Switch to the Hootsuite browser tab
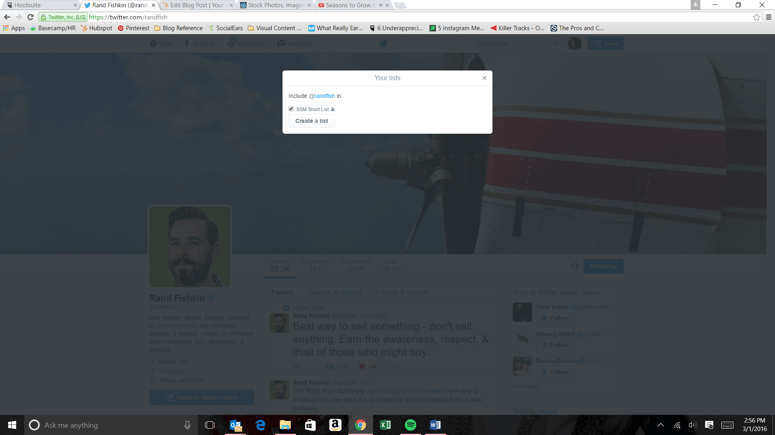Viewport: 775px width, 435px height. coord(42,5)
